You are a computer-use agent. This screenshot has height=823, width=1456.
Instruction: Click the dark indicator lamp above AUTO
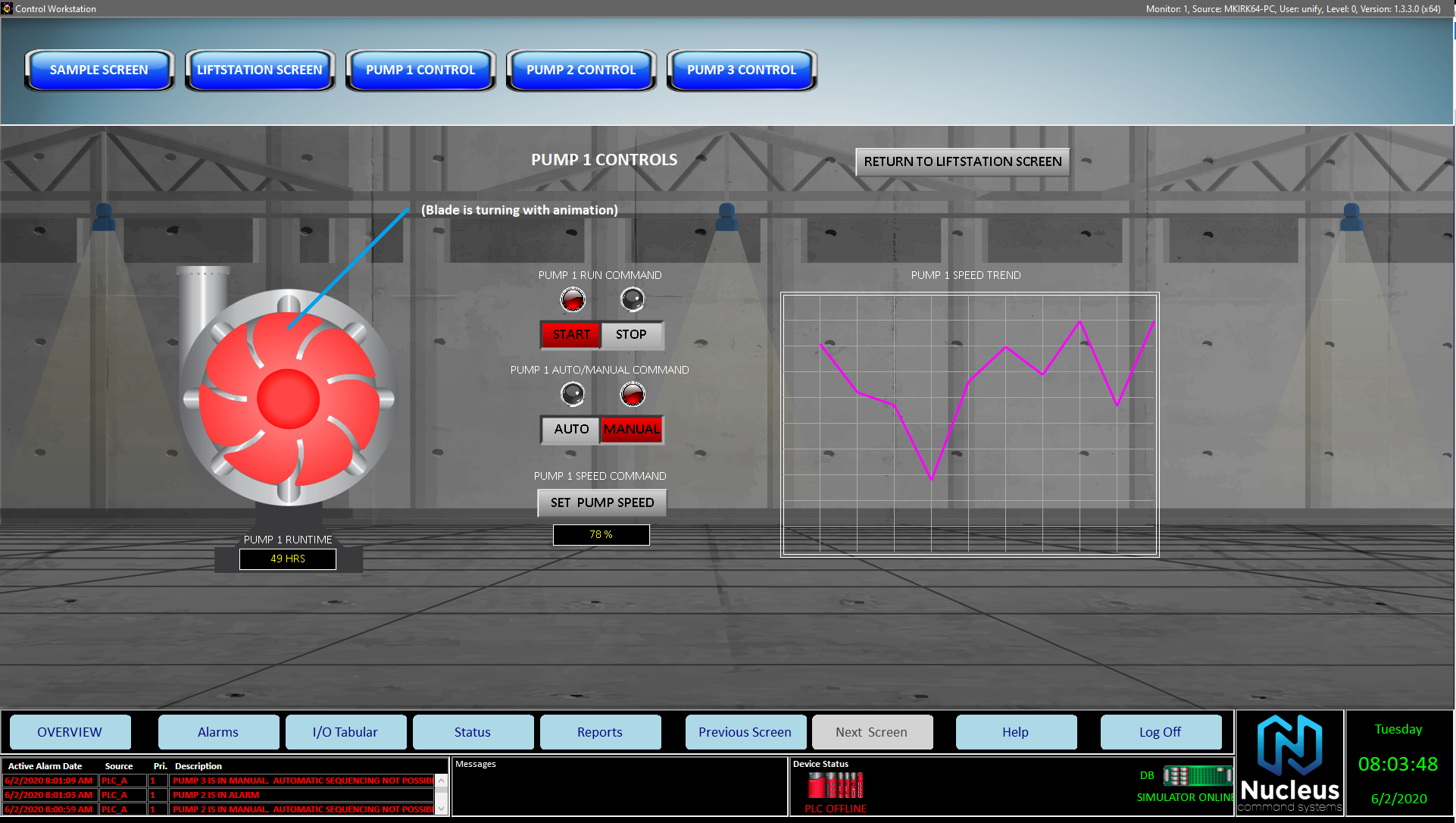point(573,394)
